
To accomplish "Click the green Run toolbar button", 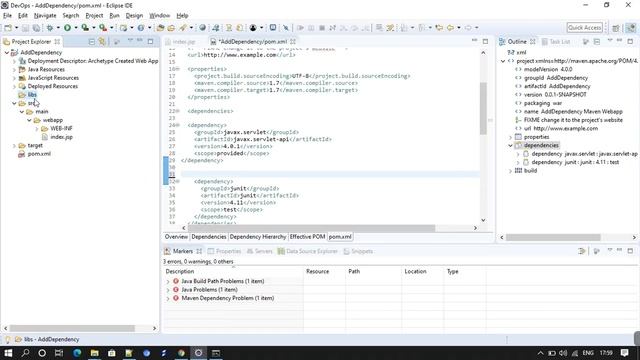I will point(67,28).
